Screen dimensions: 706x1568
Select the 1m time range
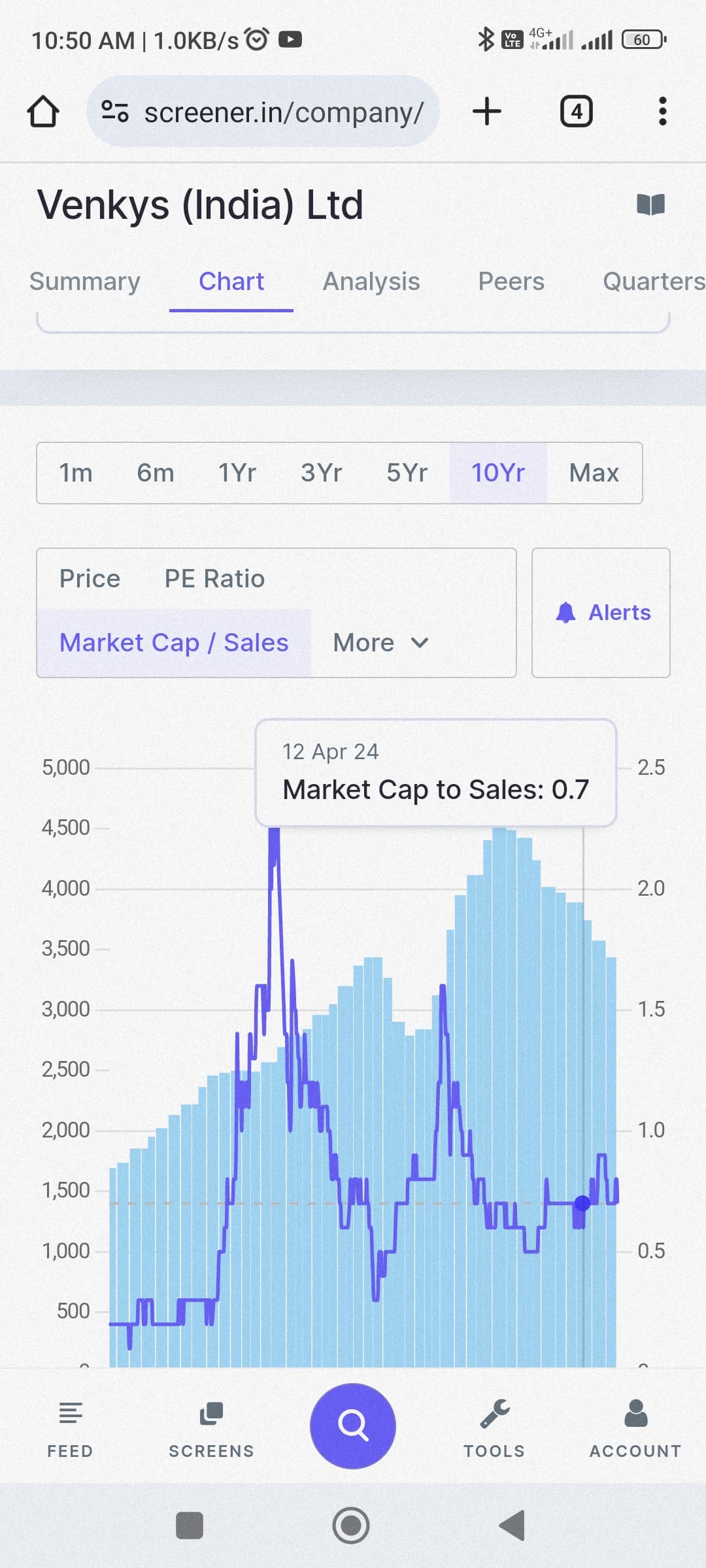[76, 473]
